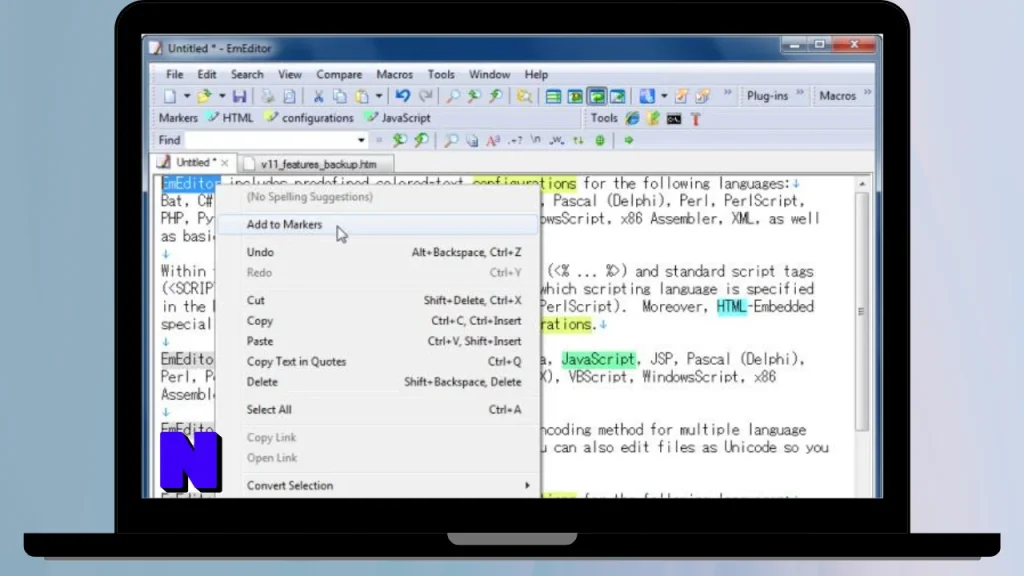
Task: Click the greyed Redo arrow icon
Action: [x=425, y=96]
